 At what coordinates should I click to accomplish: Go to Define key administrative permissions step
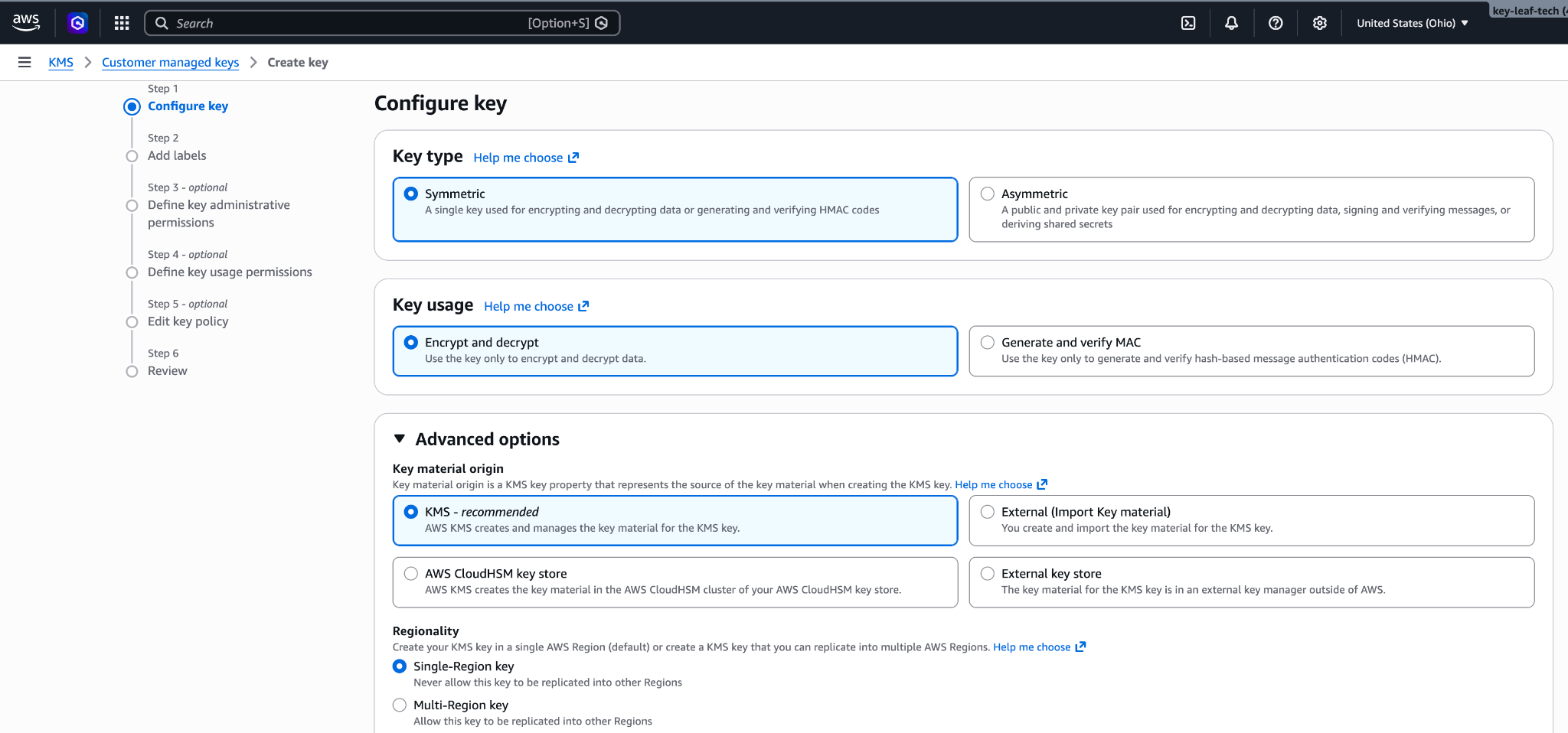click(x=219, y=213)
